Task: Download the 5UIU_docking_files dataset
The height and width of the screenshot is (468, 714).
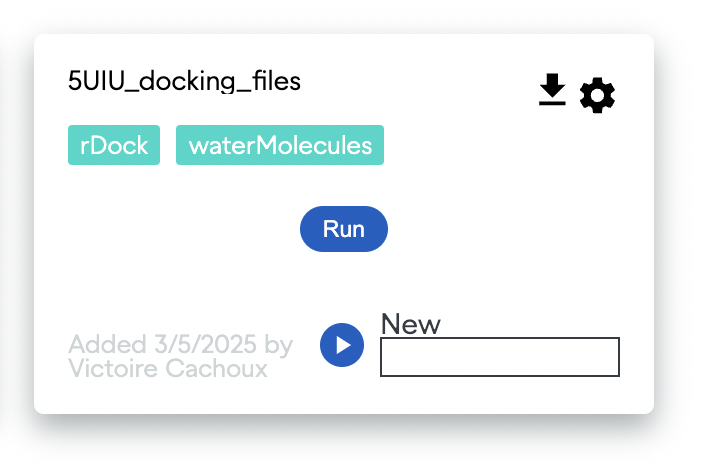Action: coord(552,92)
